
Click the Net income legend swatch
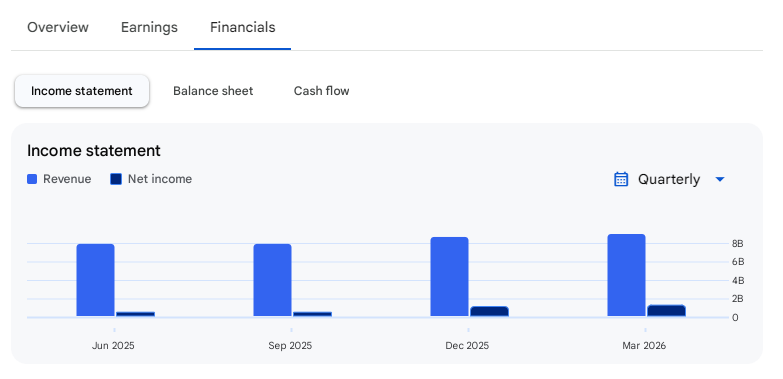point(116,179)
